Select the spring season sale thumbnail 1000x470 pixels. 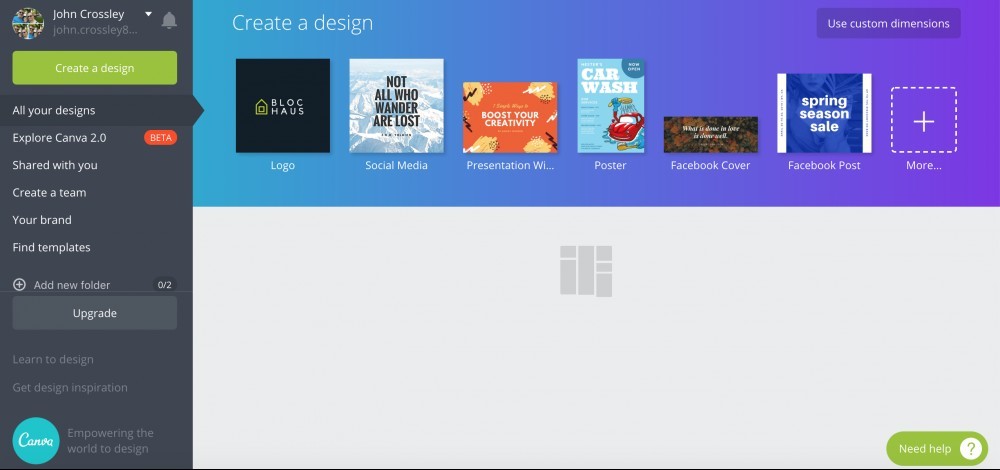pos(825,114)
